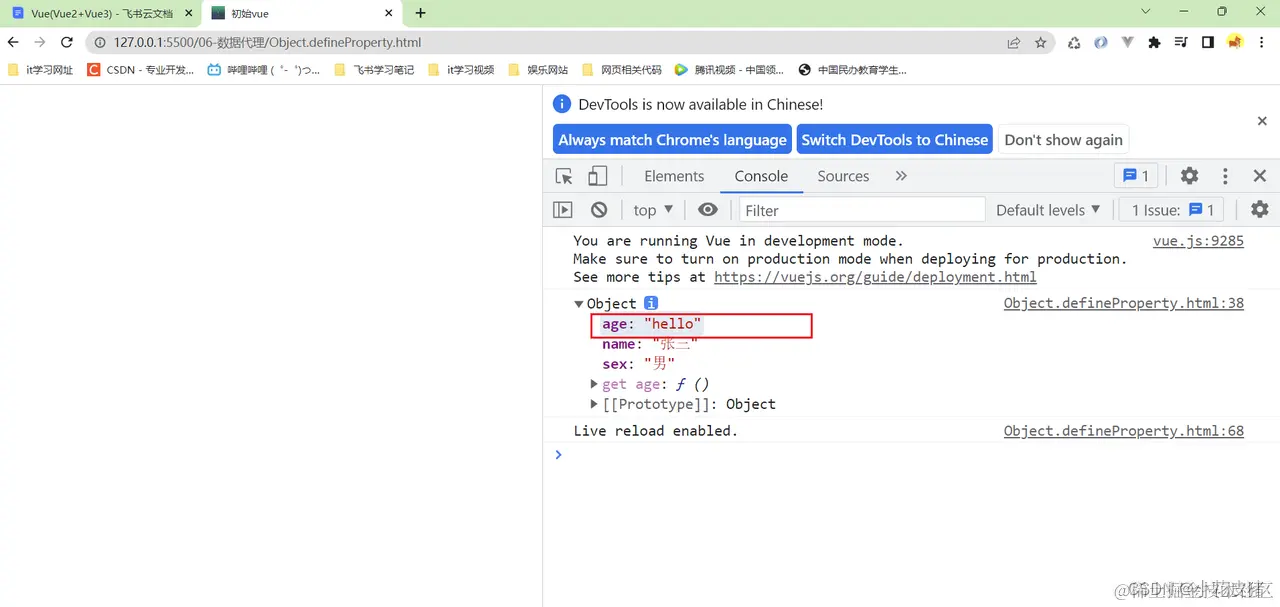Select the inspect element picker icon

pyautogui.click(x=564, y=176)
